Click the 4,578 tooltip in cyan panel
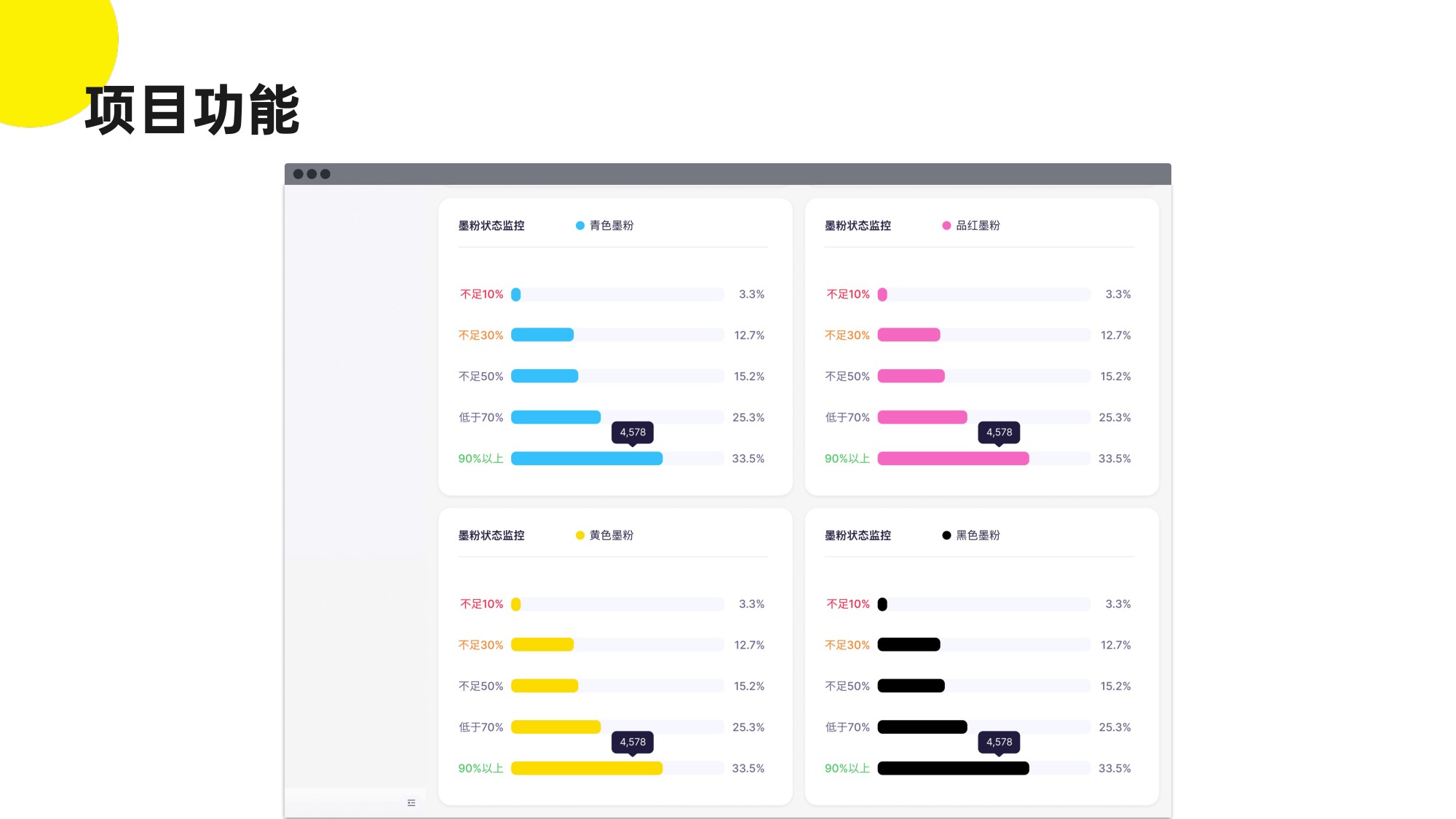 tap(633, 432)
